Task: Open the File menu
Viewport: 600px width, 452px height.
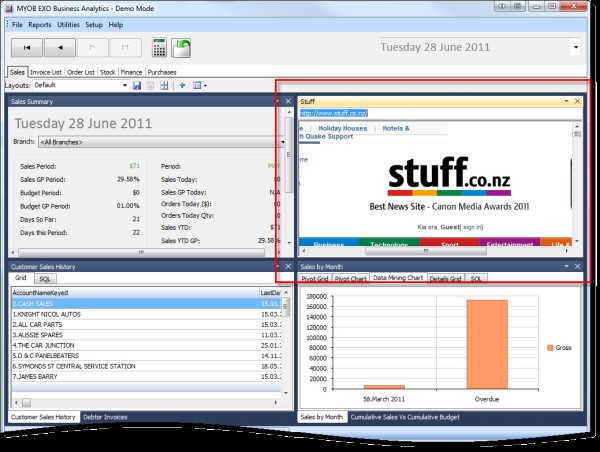Action: tap(17, 25)
